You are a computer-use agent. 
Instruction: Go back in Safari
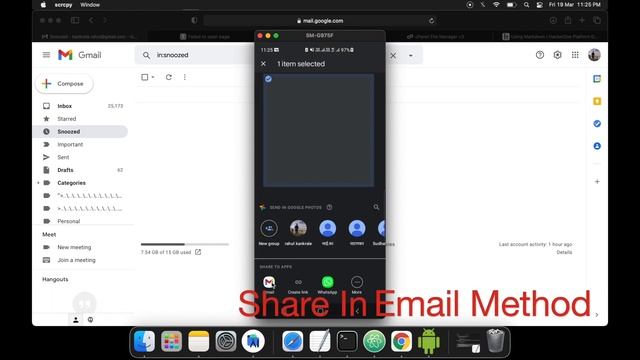click(x=91, y=20)
